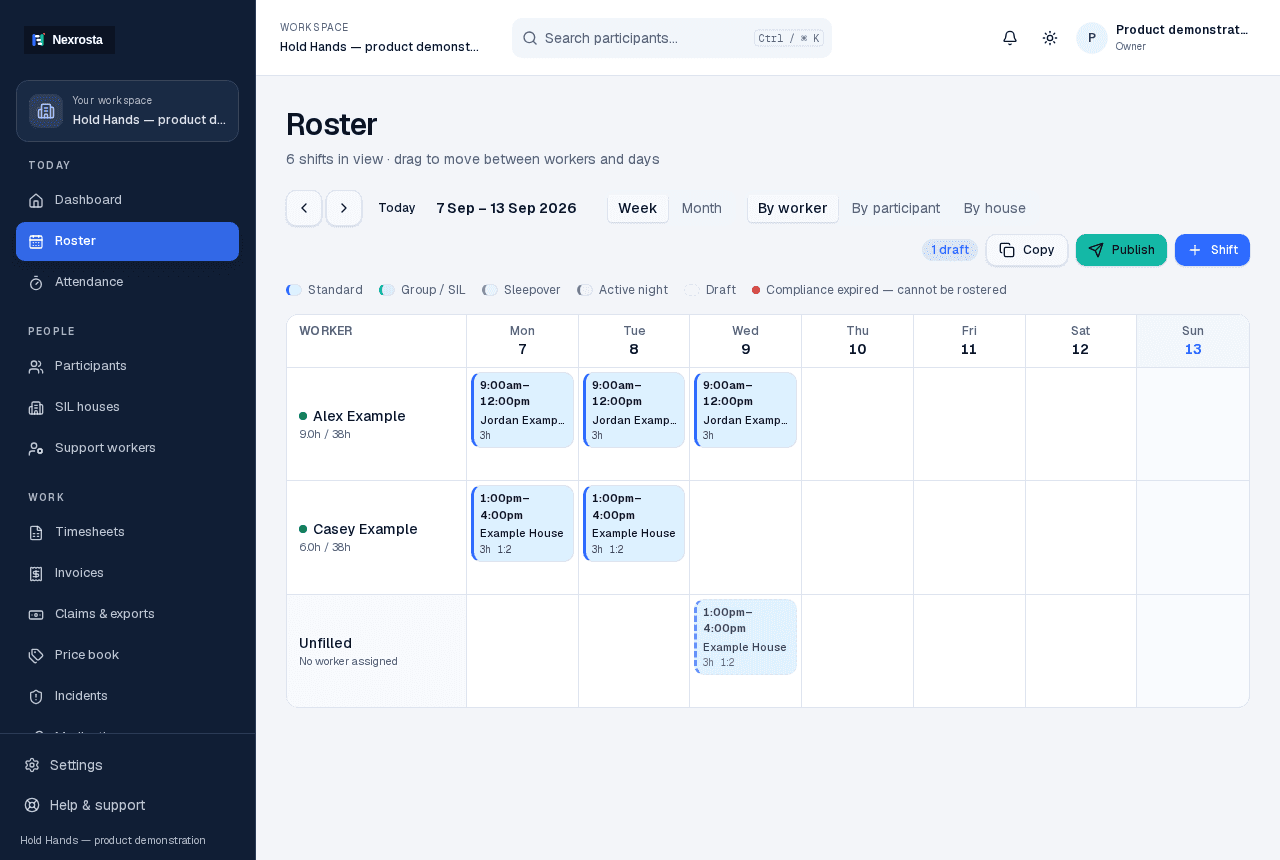Go to next week chevron
The image size is (1280, 860).
click(344, 208)
